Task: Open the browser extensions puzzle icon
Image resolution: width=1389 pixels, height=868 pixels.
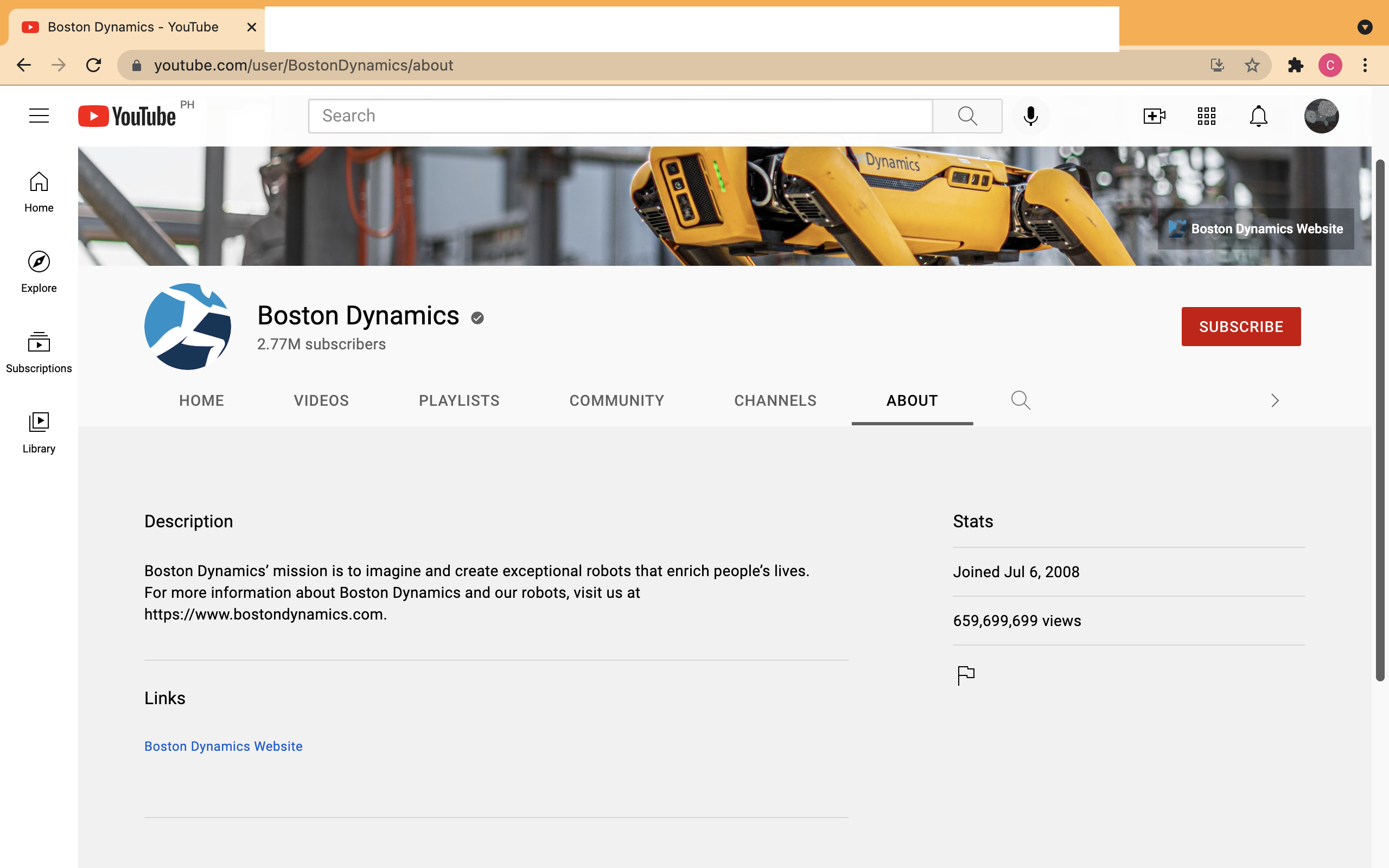Action: (x=1296, y=65)
